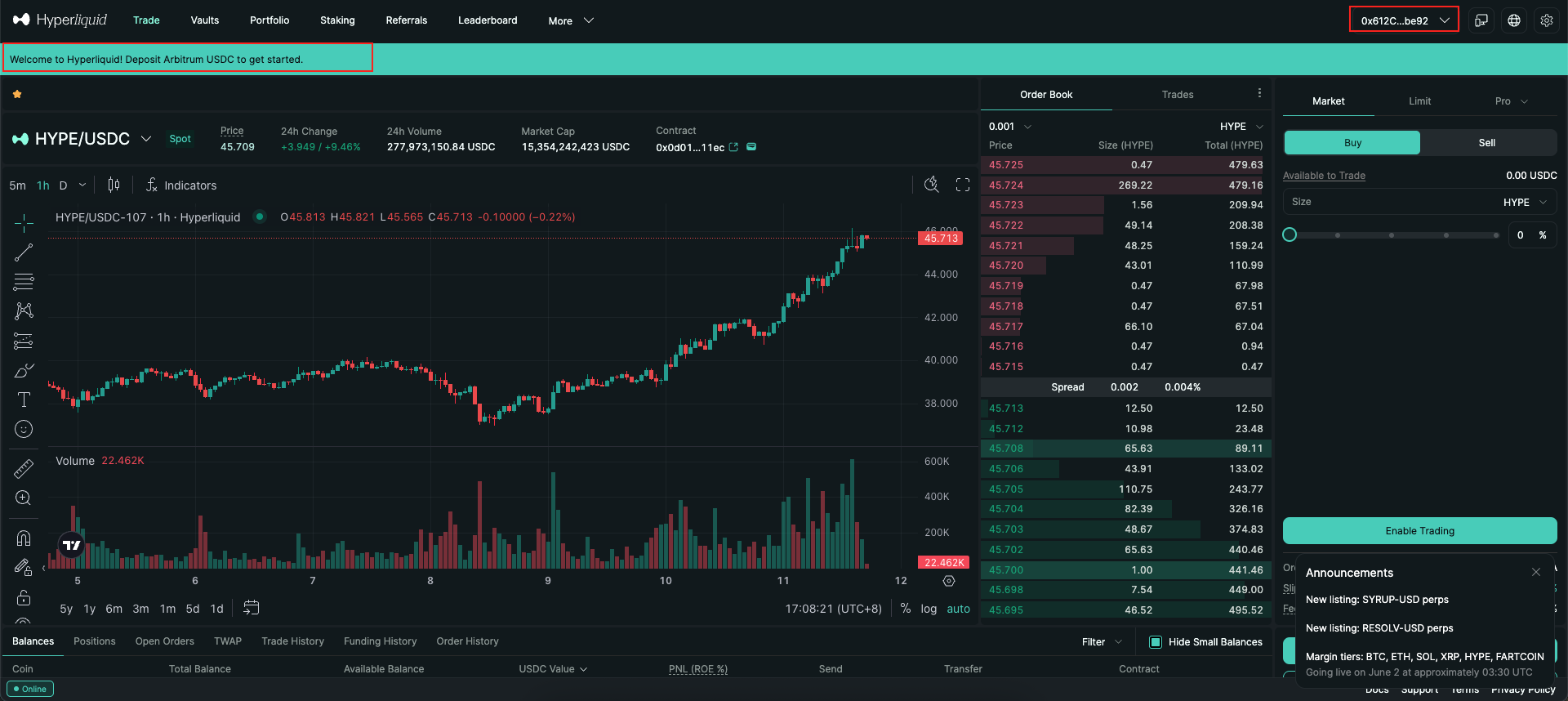1568x701 pixels.
Task: Toggle fullscreen chart mode
Action: [963, 185]
